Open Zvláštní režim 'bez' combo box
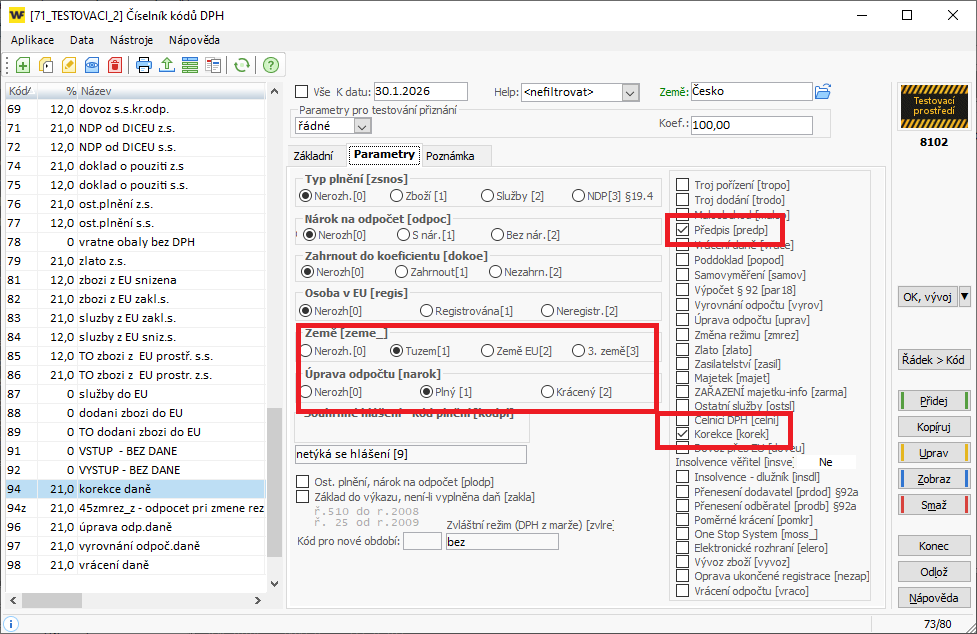The height and width of the screenshot is (634, 977). coord(502,542)
